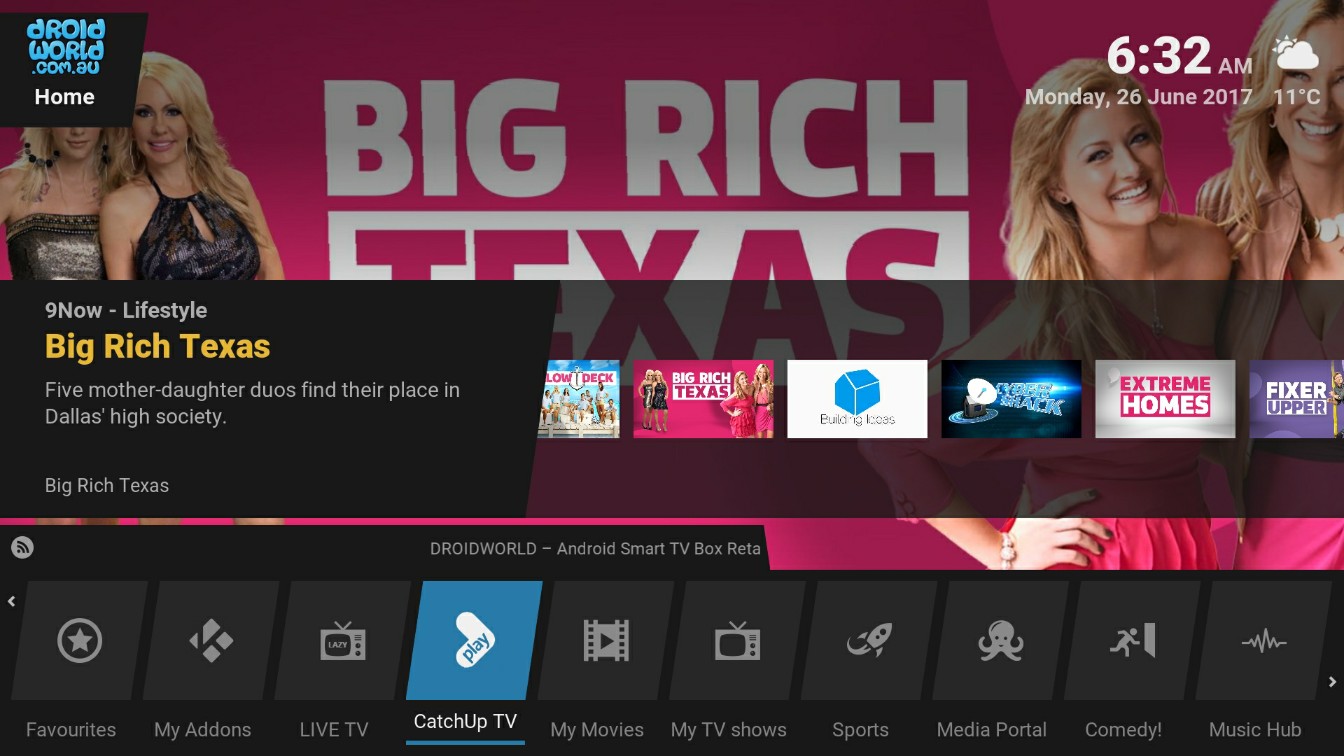Select the Media Portal menu label
The height and width of the screenshot is (756, 1344).
(992, 730)
